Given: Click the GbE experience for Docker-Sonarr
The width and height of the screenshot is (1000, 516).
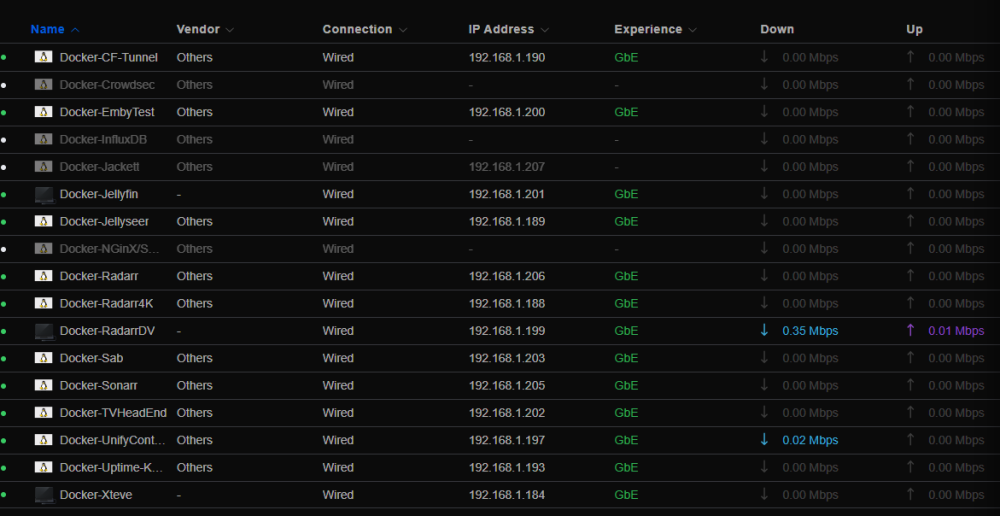Looking at the screenshot, I should point(626,386).
